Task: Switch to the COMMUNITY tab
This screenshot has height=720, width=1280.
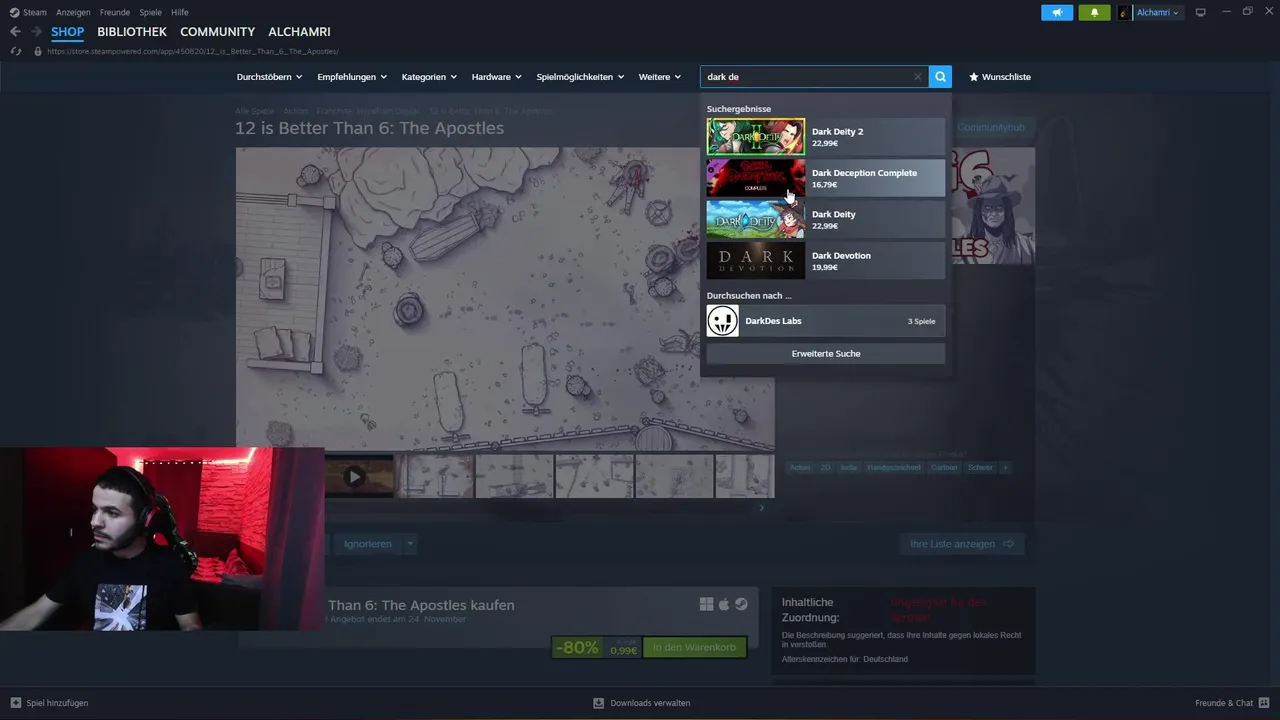Action: [x=217, y=32]
